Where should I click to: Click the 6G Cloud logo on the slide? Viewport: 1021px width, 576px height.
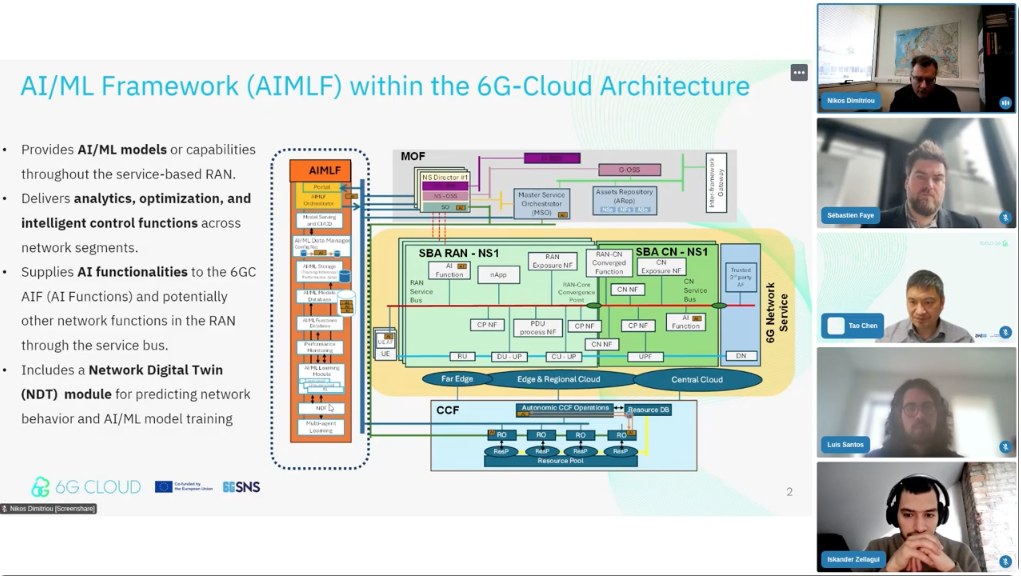86,487
